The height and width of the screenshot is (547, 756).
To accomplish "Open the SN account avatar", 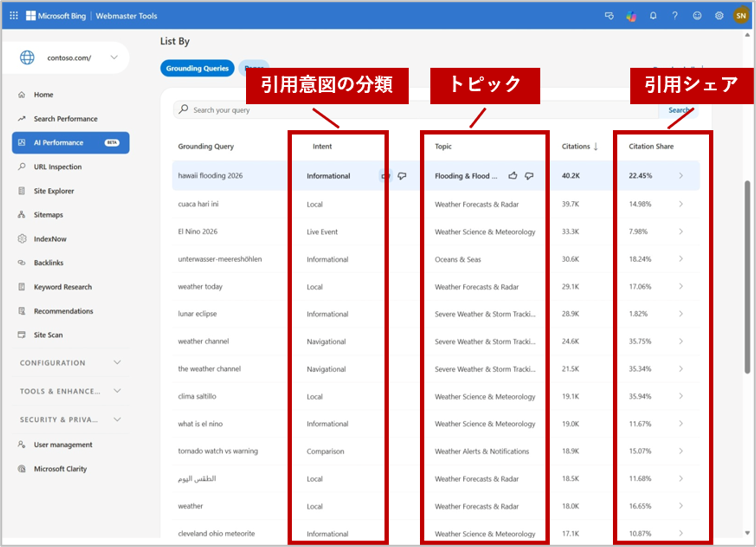I will (x=741, y=16).
